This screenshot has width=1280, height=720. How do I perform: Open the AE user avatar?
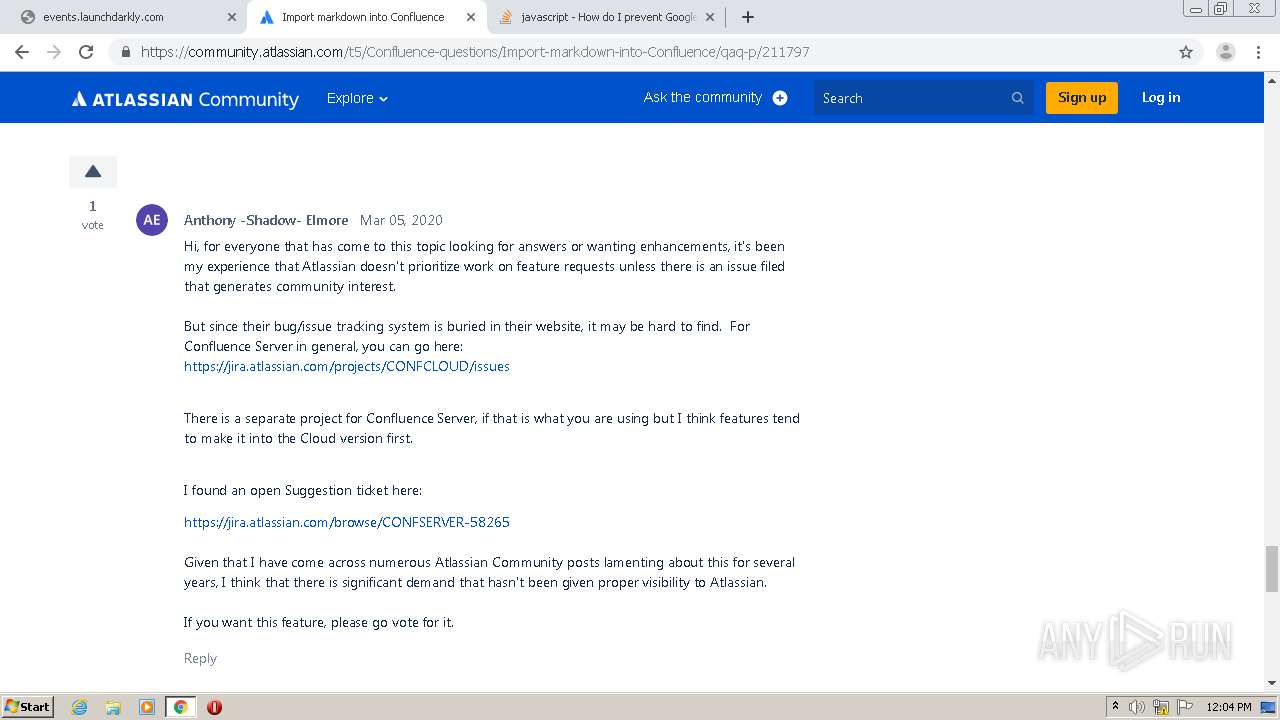152,220
